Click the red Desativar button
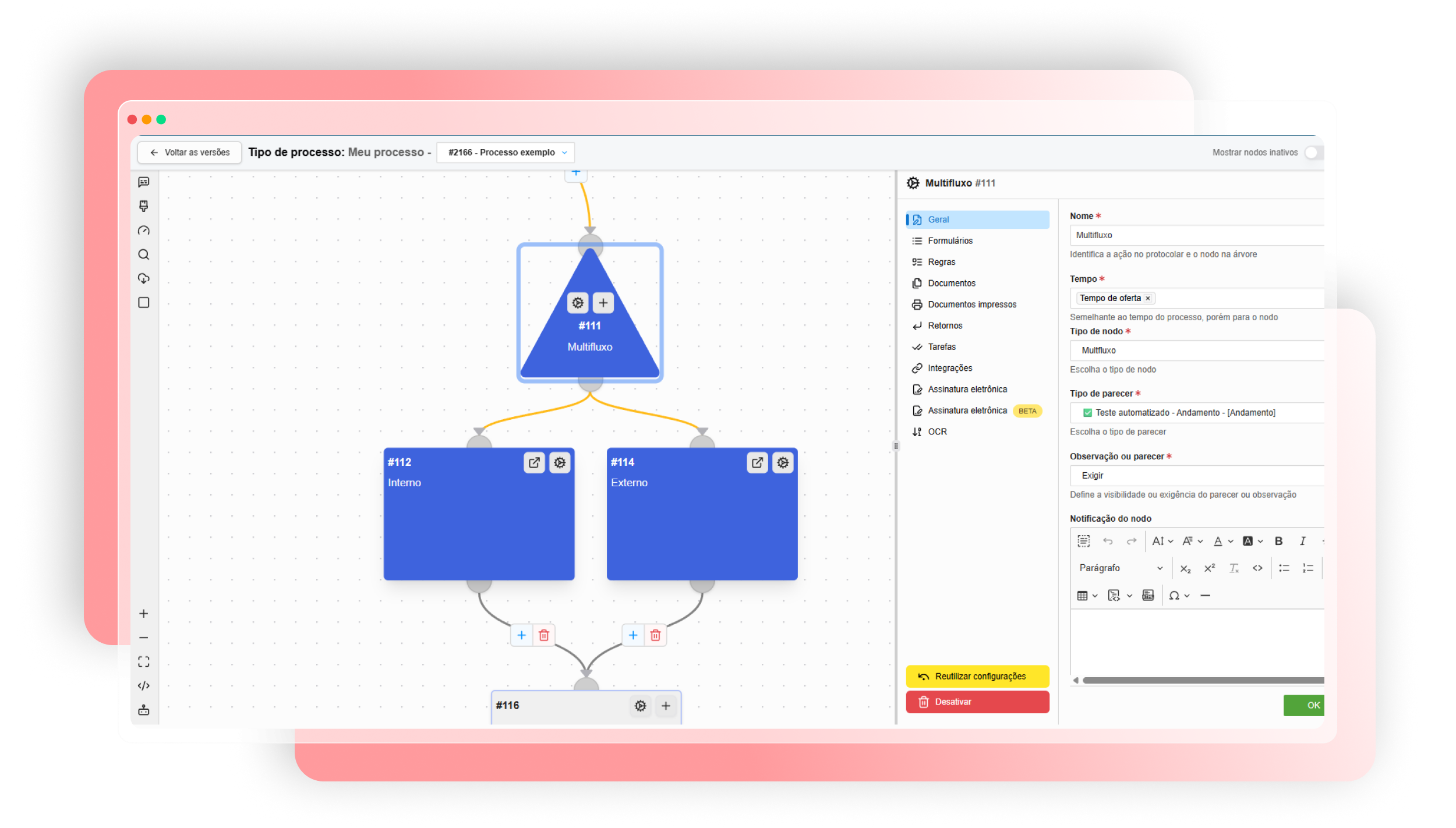The width and height of the screenshot is (1456, 828). click(x=977, y=702)
